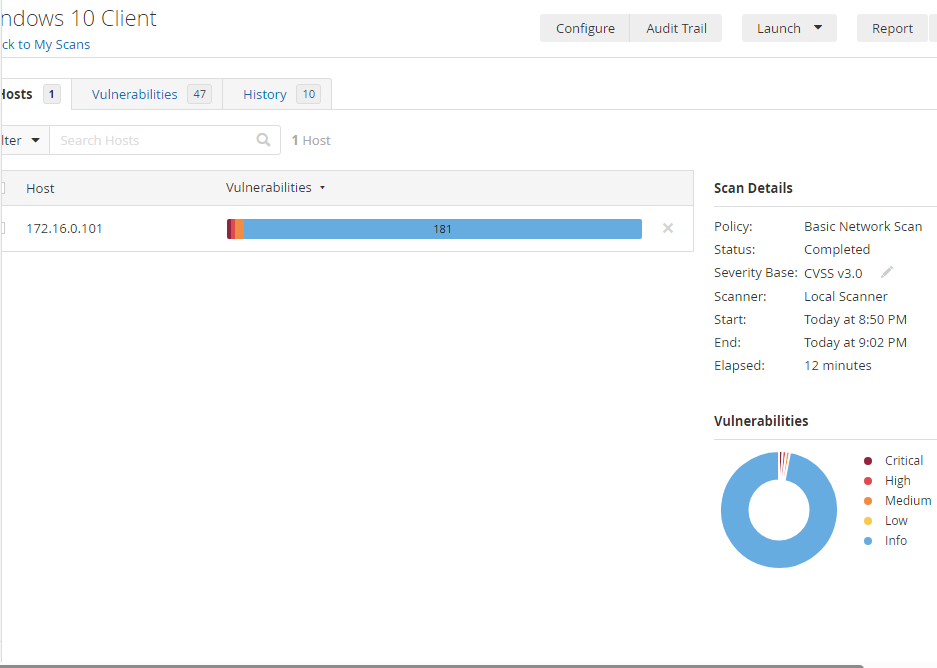The image size is (937, 668).
Task: Click the Host column header
Action: (40, 188)
